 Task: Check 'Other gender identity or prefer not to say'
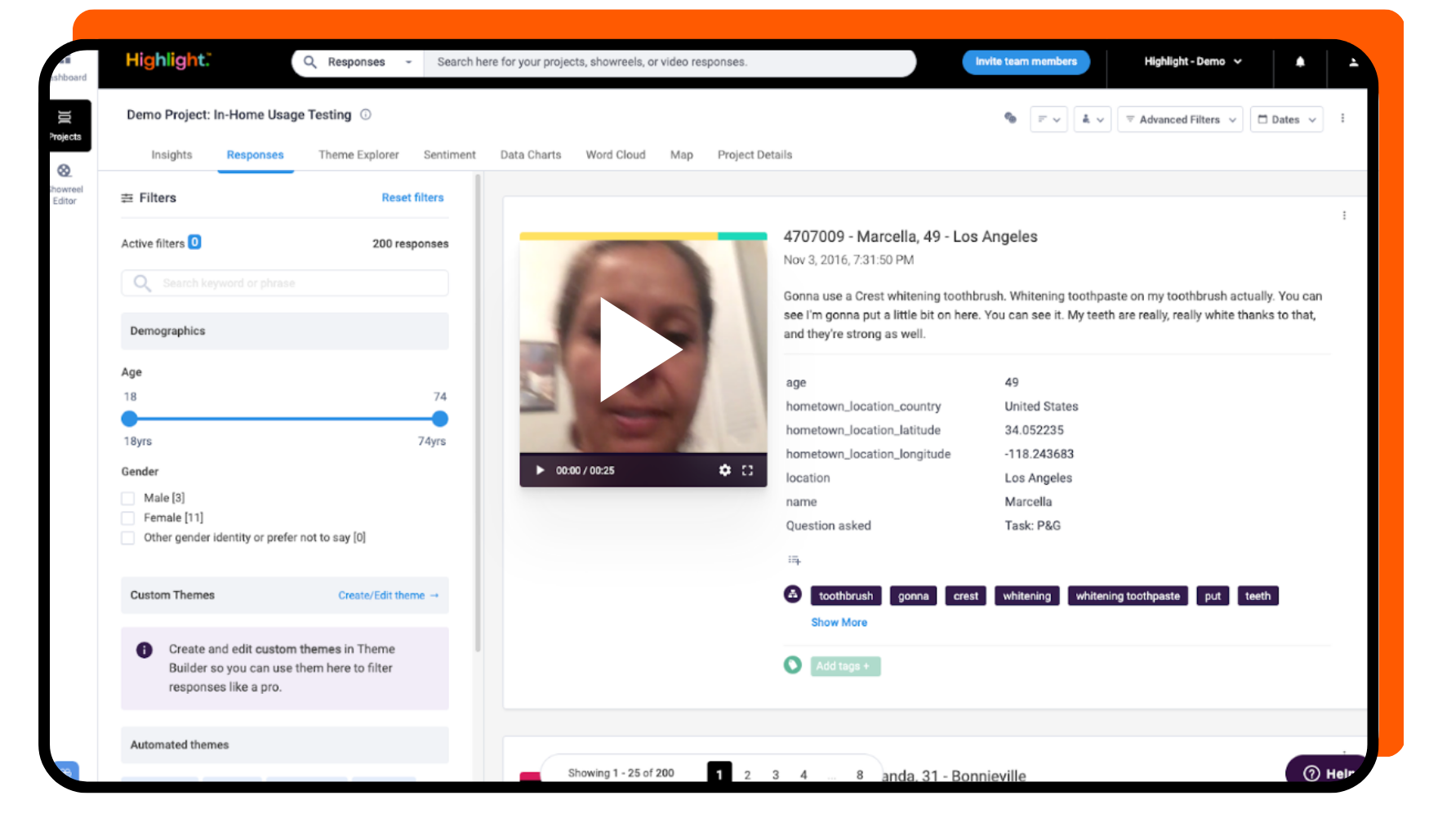[128, 537]
